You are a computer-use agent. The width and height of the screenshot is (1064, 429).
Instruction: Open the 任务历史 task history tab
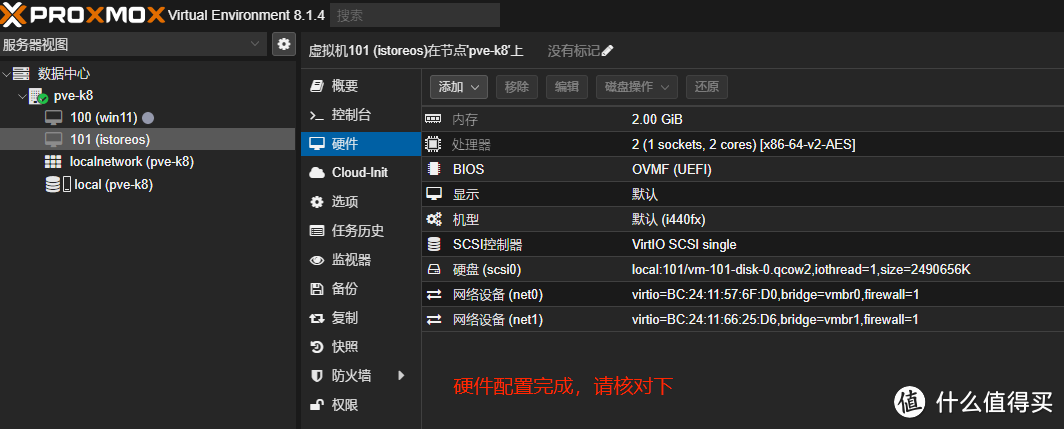coord(361,231)
